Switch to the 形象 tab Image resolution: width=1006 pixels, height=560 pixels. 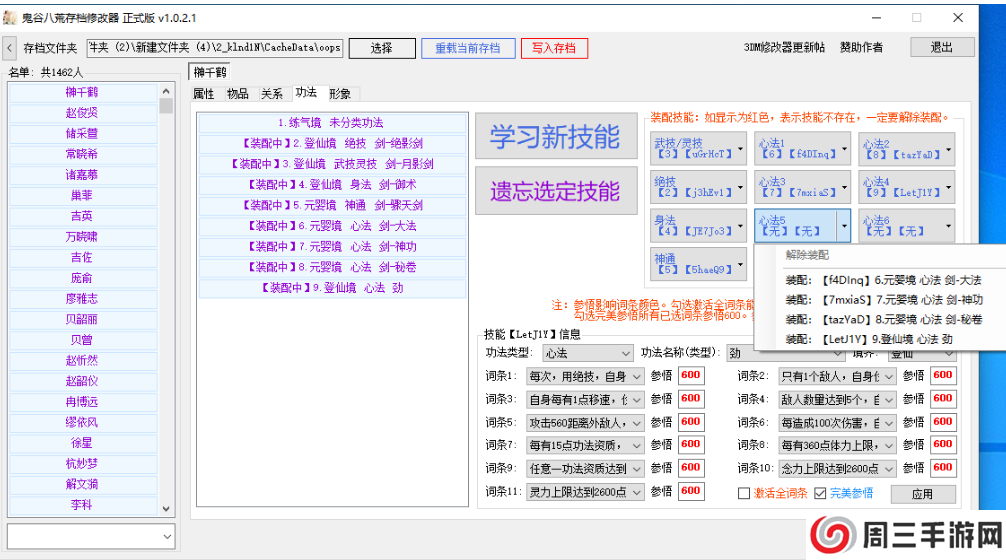pos(340,94)
